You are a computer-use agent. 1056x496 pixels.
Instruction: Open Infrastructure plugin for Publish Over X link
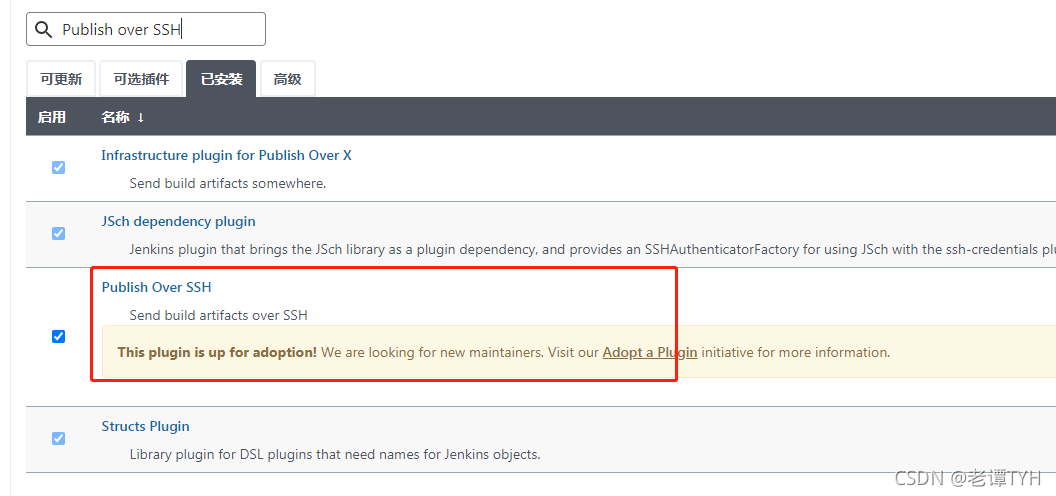point(226,156)
